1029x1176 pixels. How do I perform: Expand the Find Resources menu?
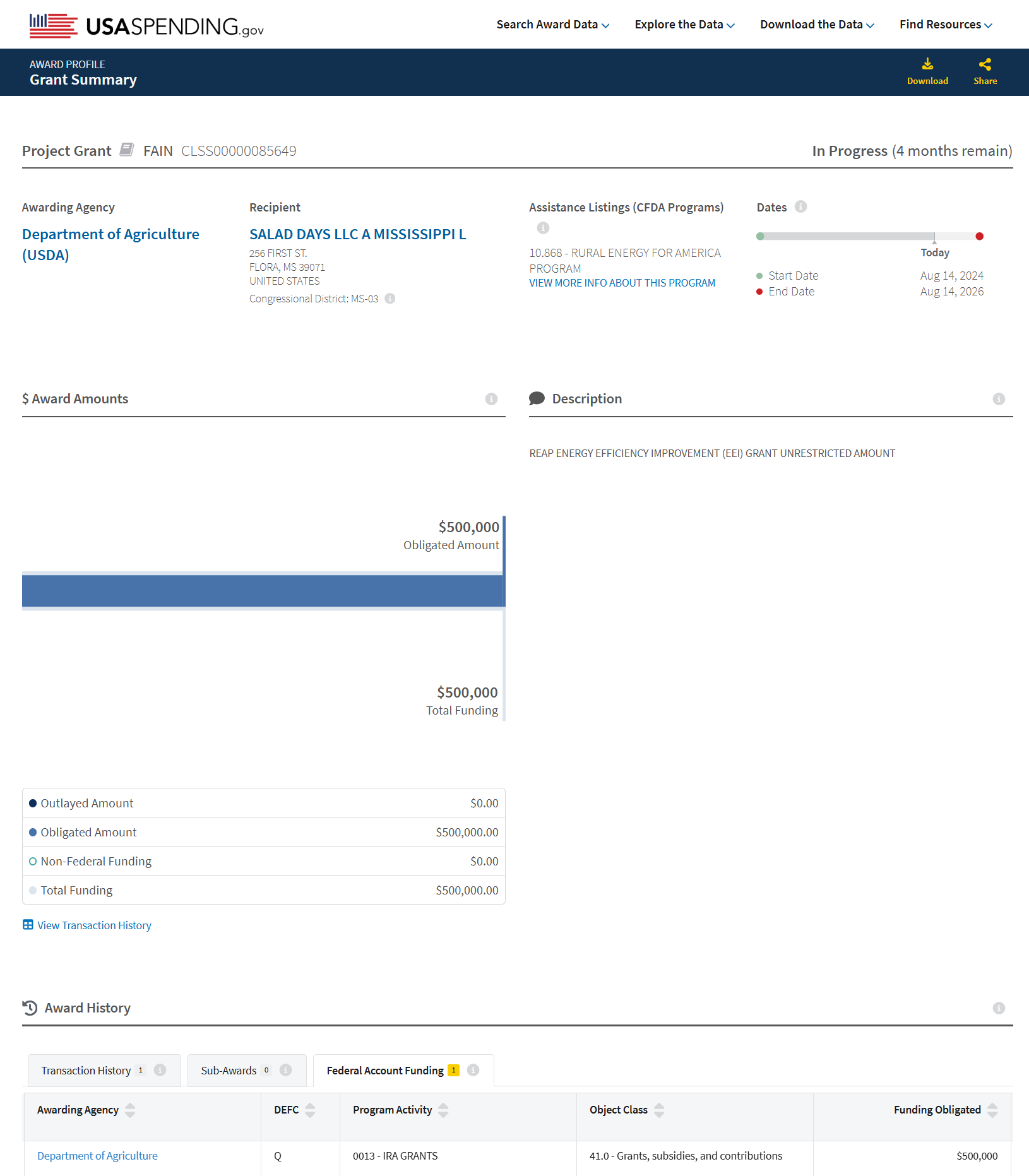(x=946, y=25)
